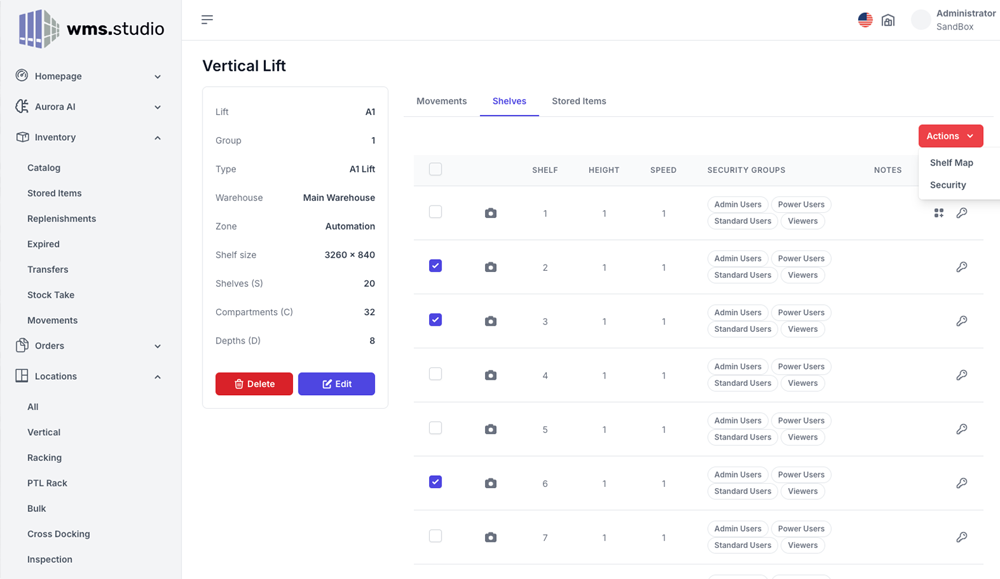
Task: Click the camera icon for shelf 6
Action: click(490, 483)
